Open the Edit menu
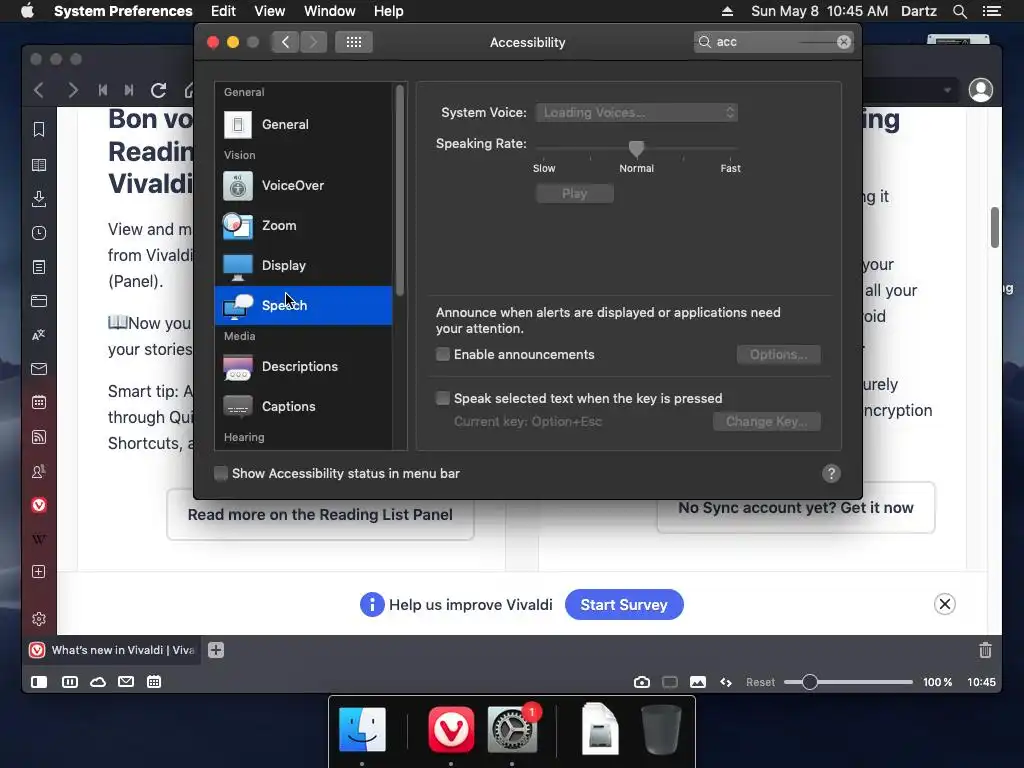 coord(223,11)
